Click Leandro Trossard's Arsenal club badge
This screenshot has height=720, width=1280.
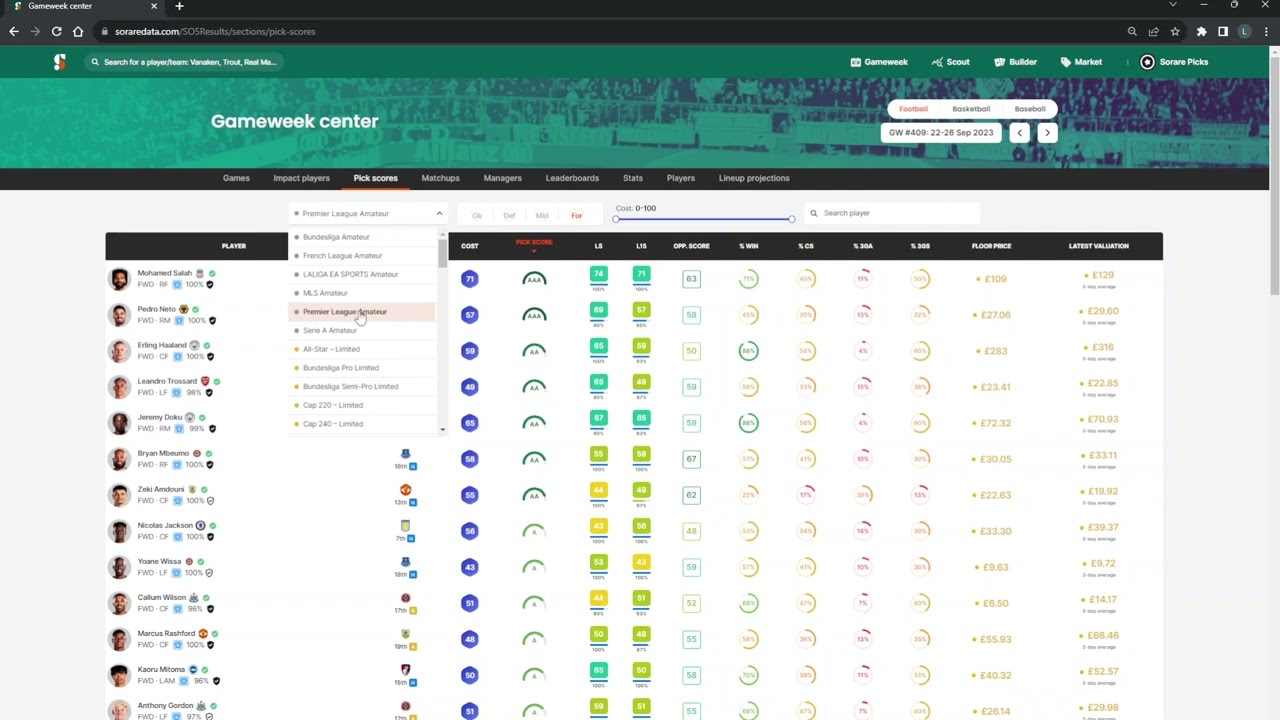click(205, 381)
